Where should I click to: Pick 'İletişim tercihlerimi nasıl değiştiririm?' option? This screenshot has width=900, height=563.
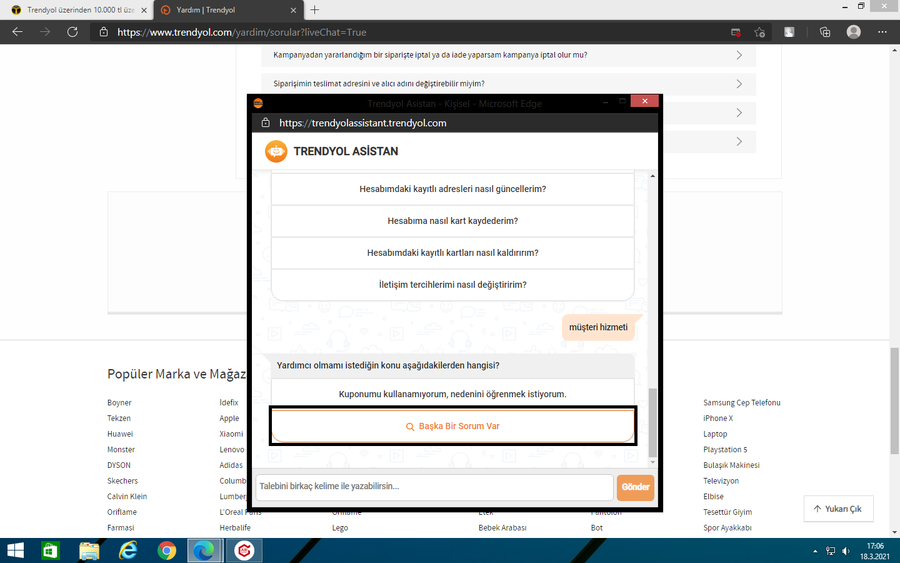pyautogui.click(x=453, y=285)
